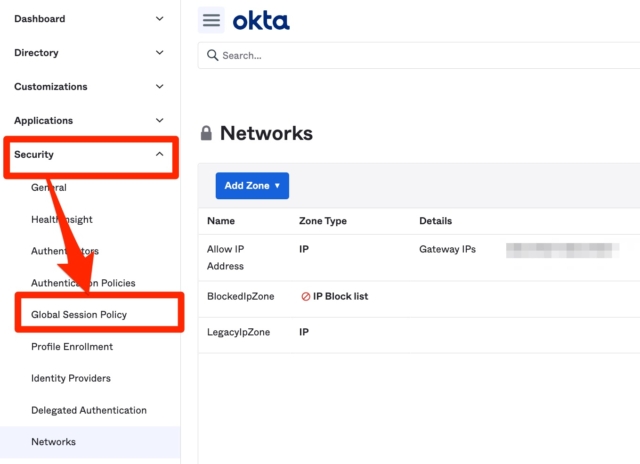Select the Allow IP Address zone row

[x=419, y=258]
